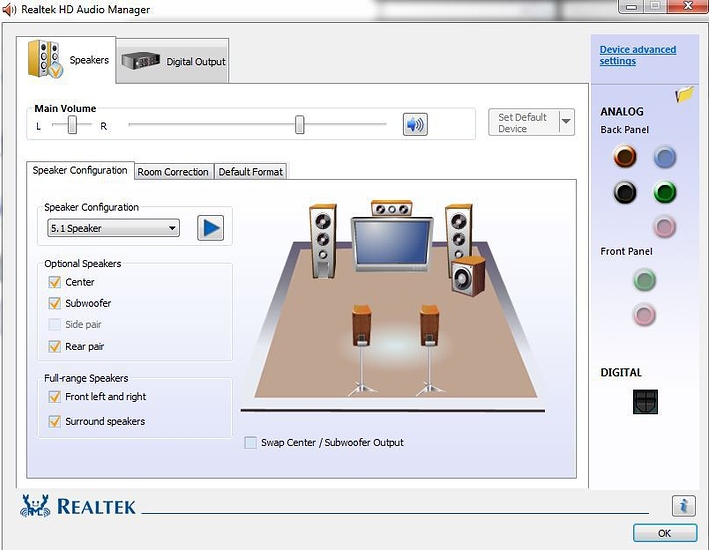Open the yellow connector settings folder icon
The image size is (709, 550).
coord(684,95)
